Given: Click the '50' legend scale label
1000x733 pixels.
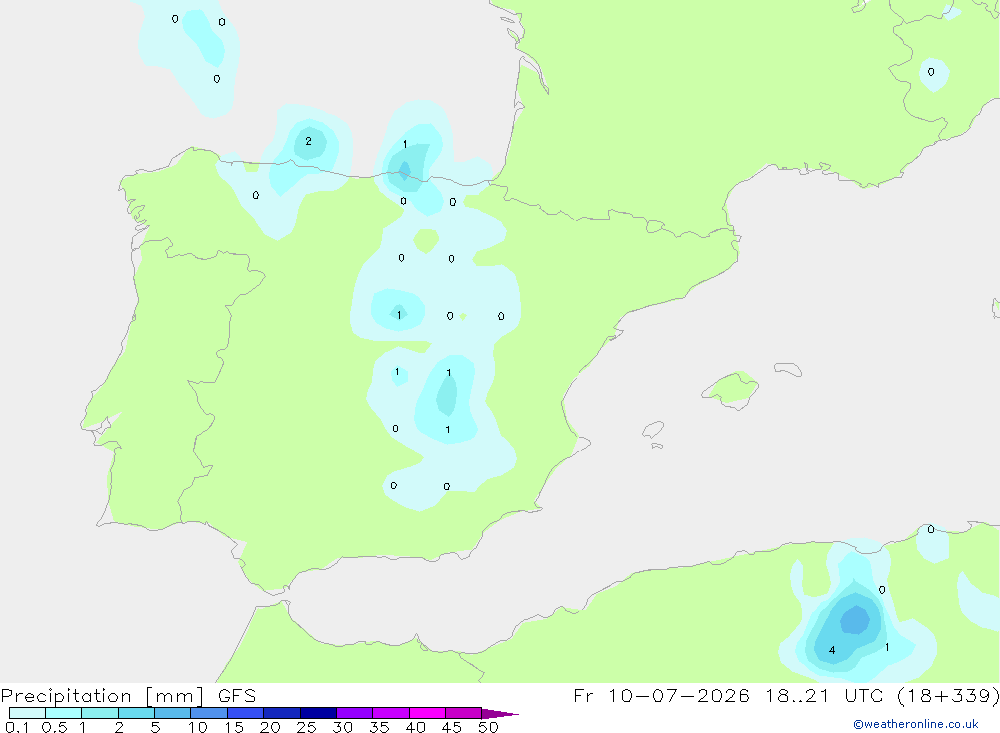Looking at the screenshot, I should (x=488, y=727).
